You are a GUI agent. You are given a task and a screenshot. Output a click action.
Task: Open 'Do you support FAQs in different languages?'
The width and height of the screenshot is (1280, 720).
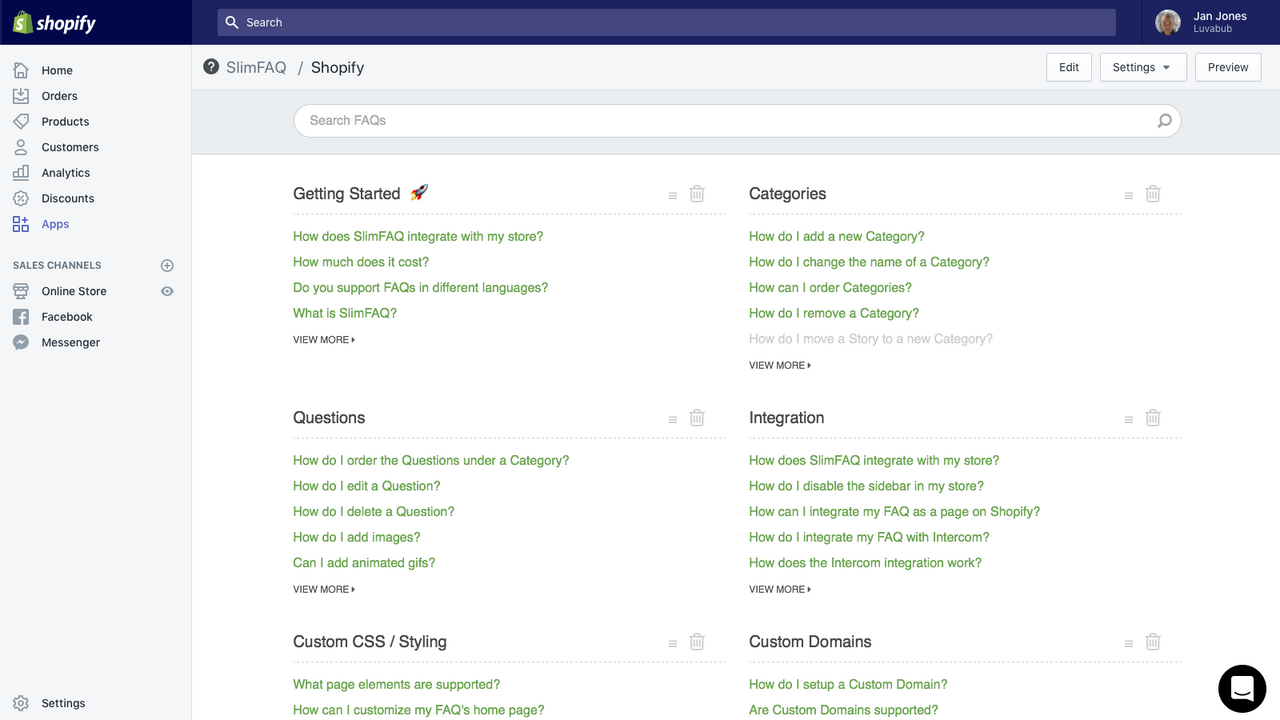point(420,288)
